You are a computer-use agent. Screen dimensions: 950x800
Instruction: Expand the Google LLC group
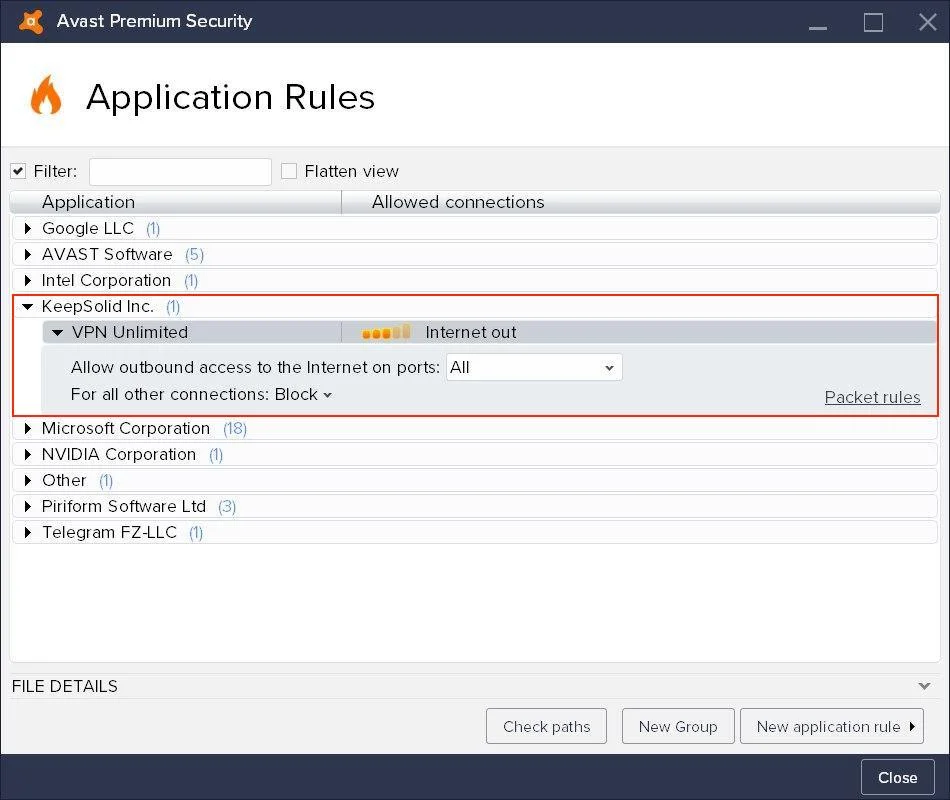pos(28,228)
